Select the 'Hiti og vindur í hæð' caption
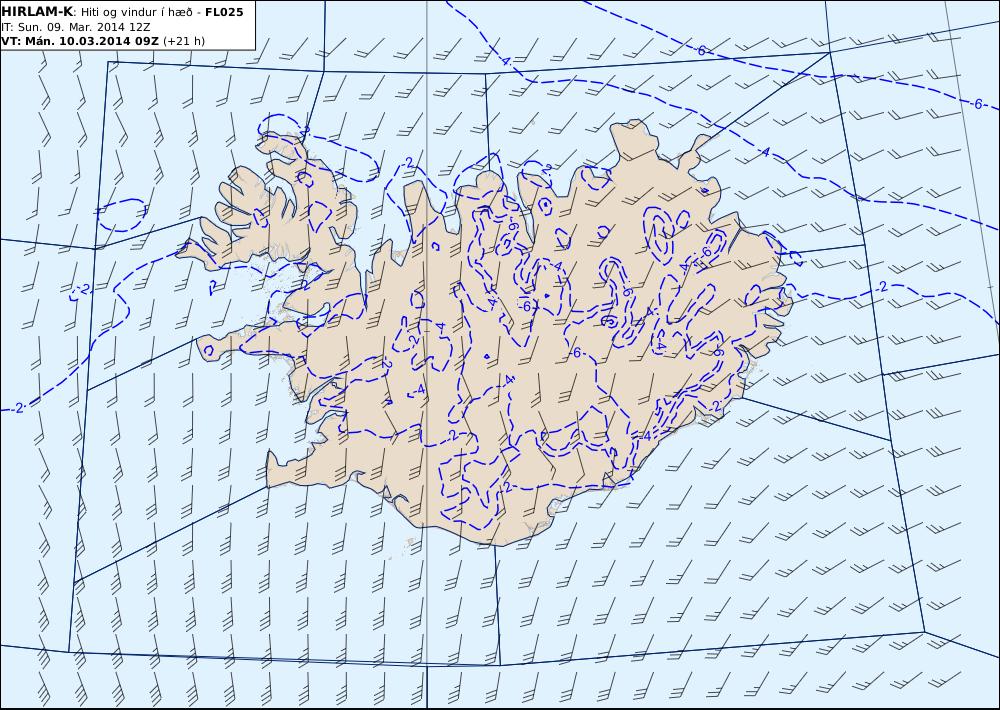 [138, 12]
